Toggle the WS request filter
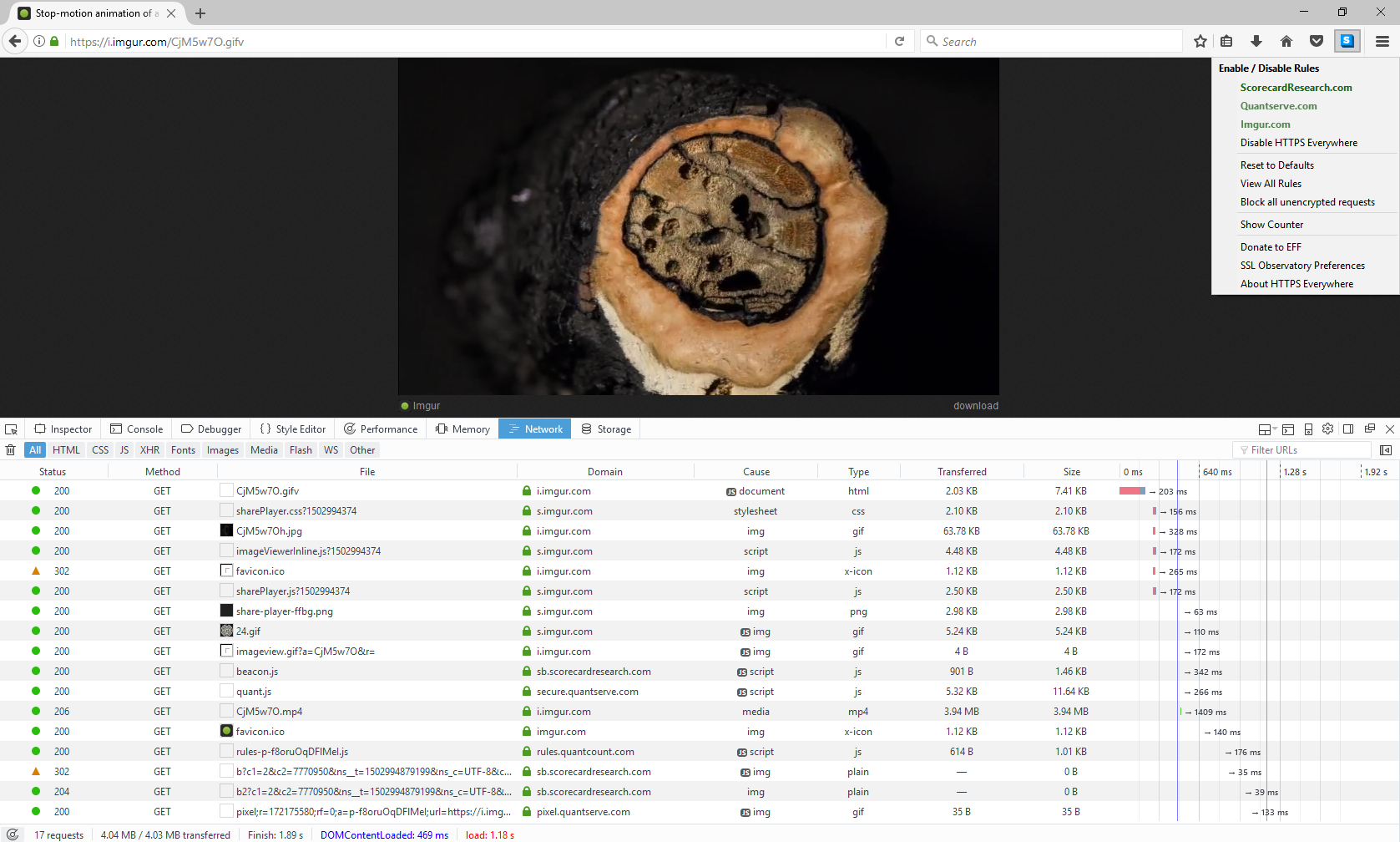Screen dimensions: 1400x842 pos(331,450)
